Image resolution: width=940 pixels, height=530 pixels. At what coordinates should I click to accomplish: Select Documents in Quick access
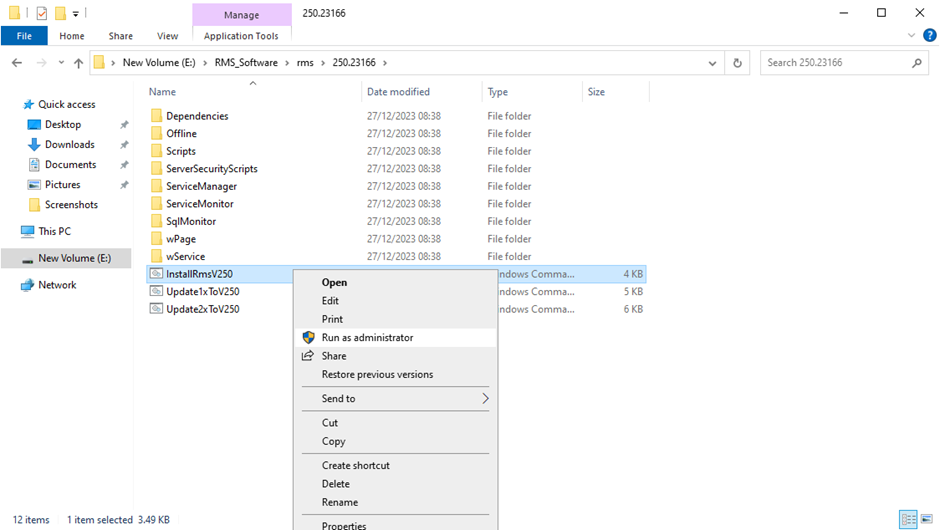pyautogui.click(x=71, y=165)
